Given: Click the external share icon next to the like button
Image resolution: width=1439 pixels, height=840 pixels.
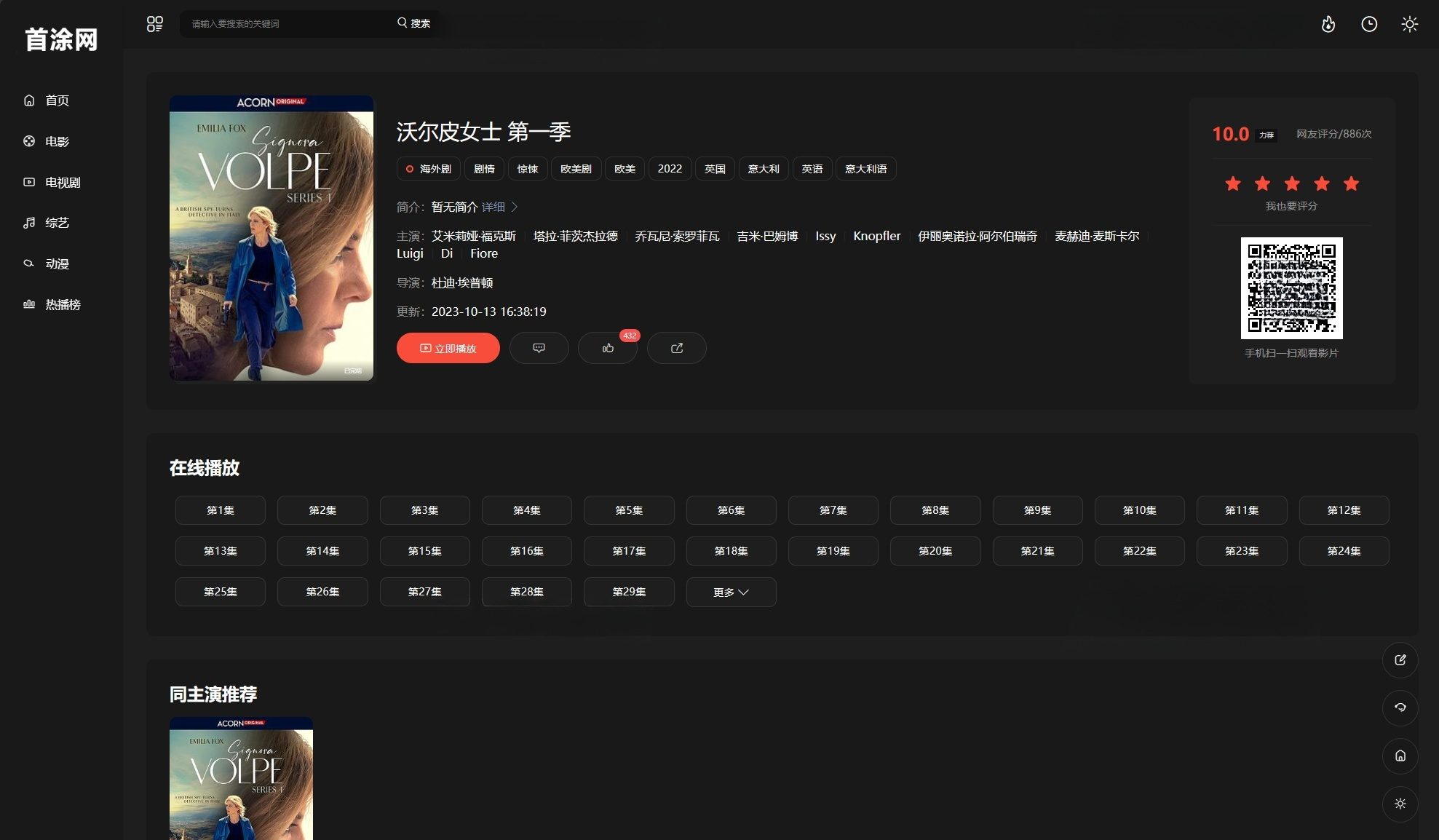Looking at the screenshot, I should click(676, 348).
